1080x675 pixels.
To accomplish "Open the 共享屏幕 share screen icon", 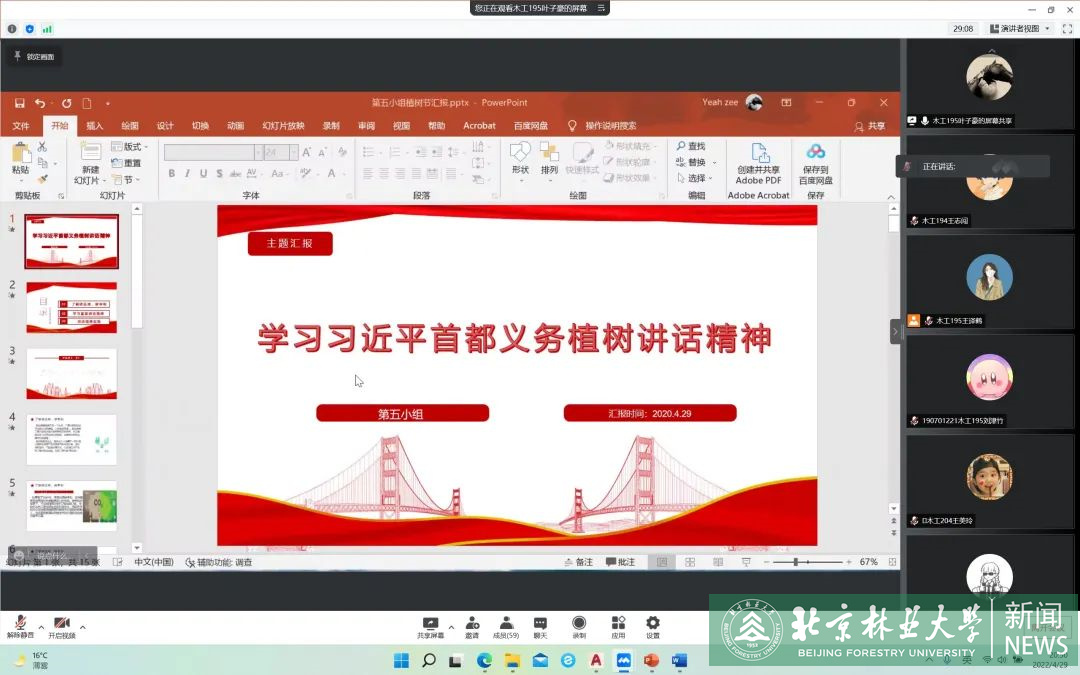I will click(x=431, y=623).
